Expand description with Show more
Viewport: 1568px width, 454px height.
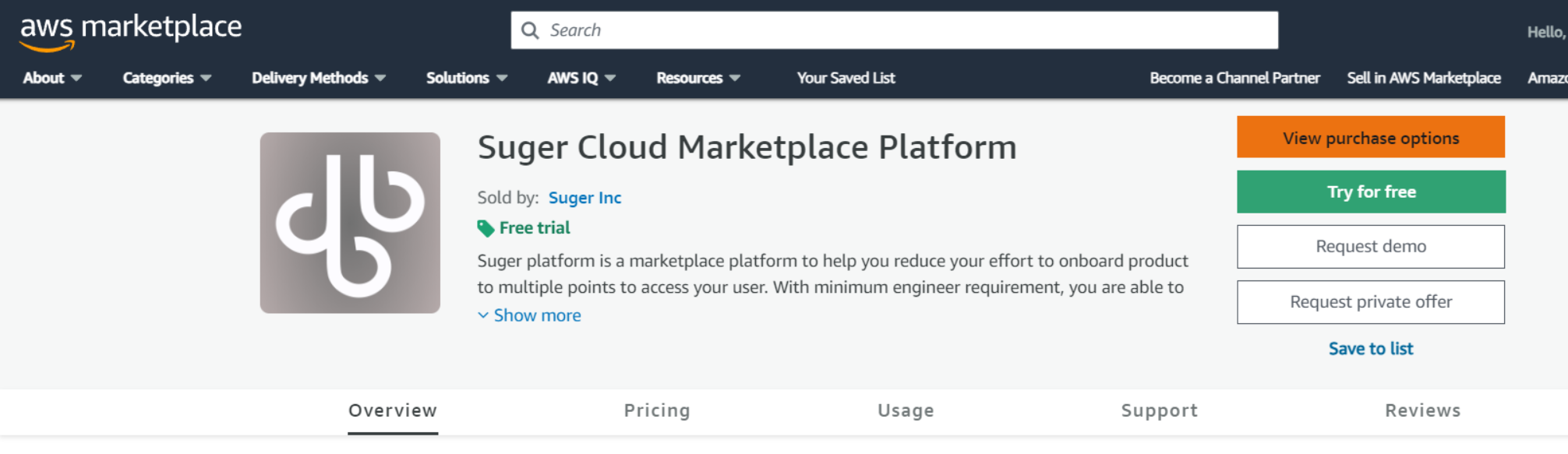(529, 315)
